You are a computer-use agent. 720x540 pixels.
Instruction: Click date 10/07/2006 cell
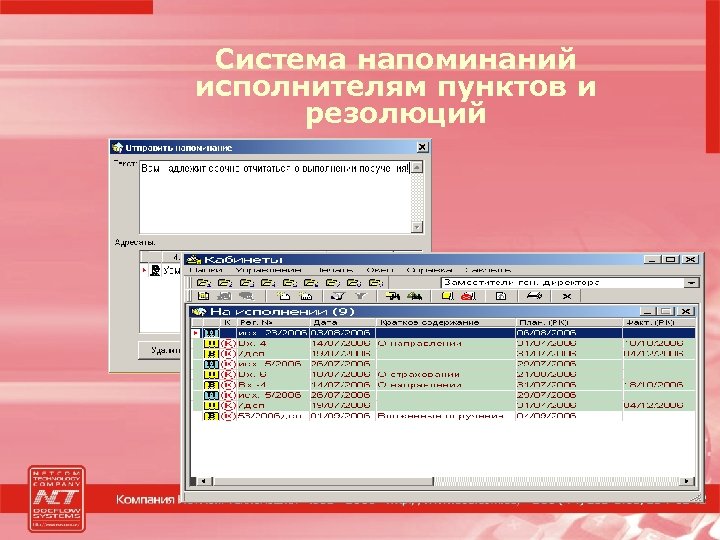pyautogui.click(x=343, y=374)
